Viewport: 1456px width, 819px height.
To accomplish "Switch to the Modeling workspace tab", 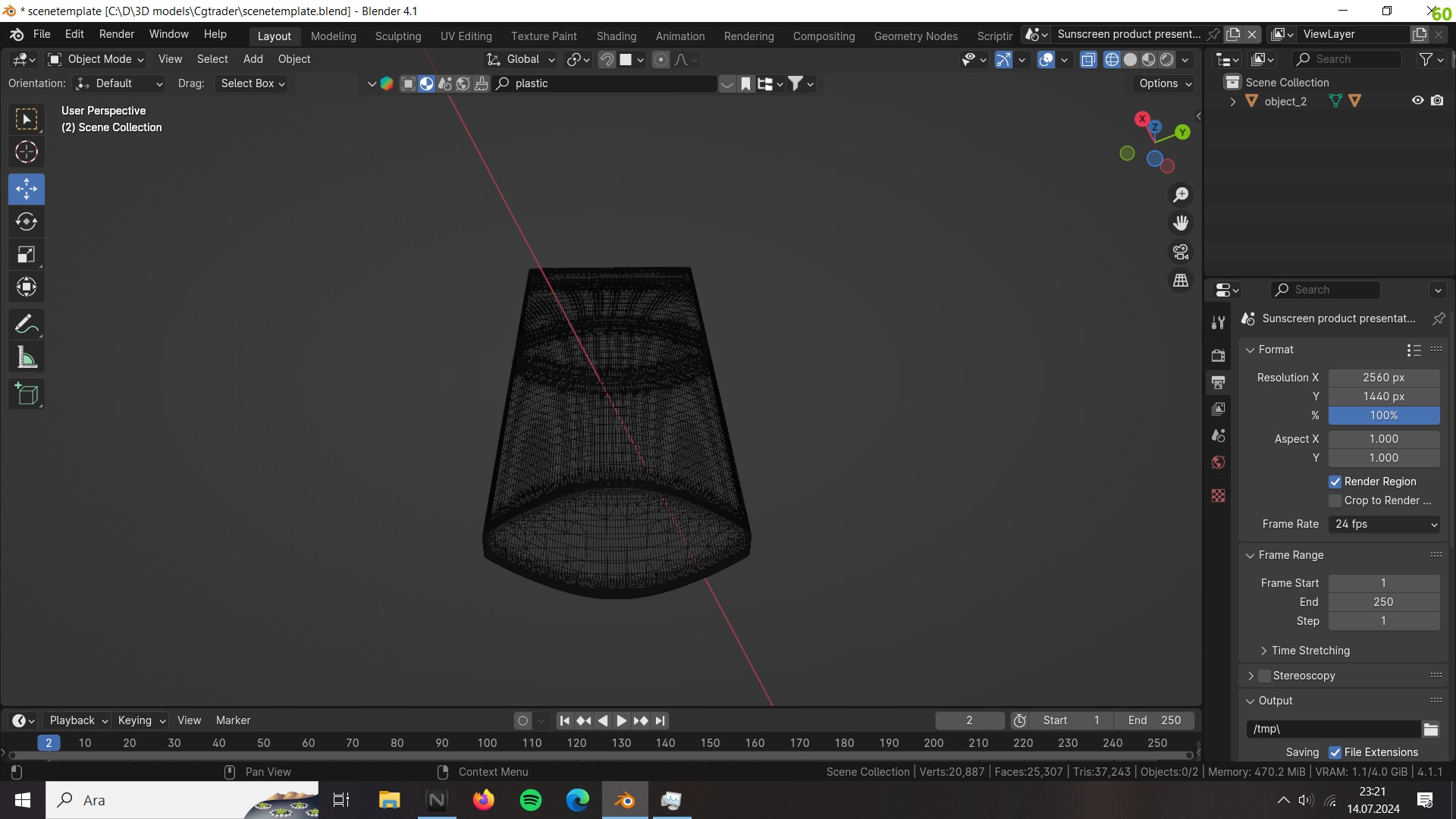I will [x=333, y=36].
